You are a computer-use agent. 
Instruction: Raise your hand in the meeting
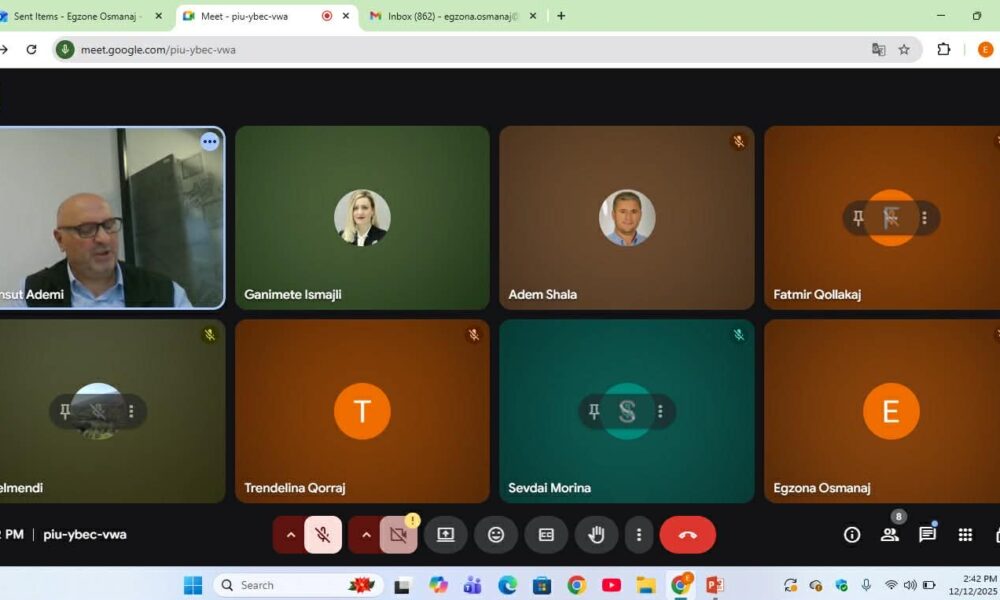point(596,535)
